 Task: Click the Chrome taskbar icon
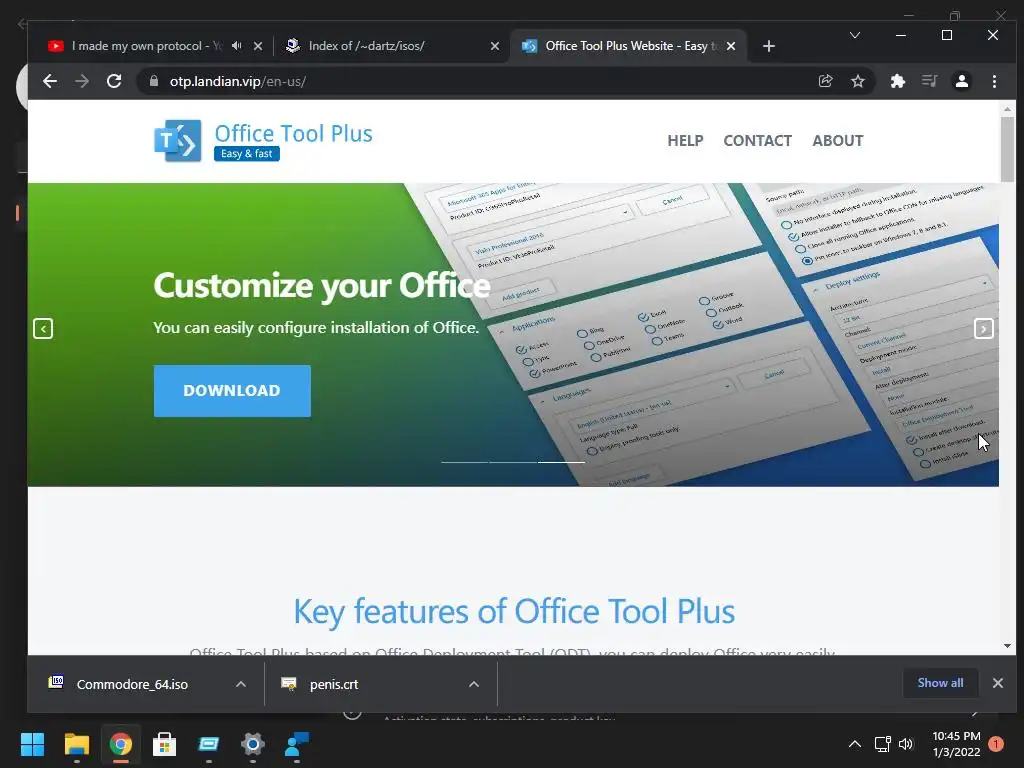120,744
